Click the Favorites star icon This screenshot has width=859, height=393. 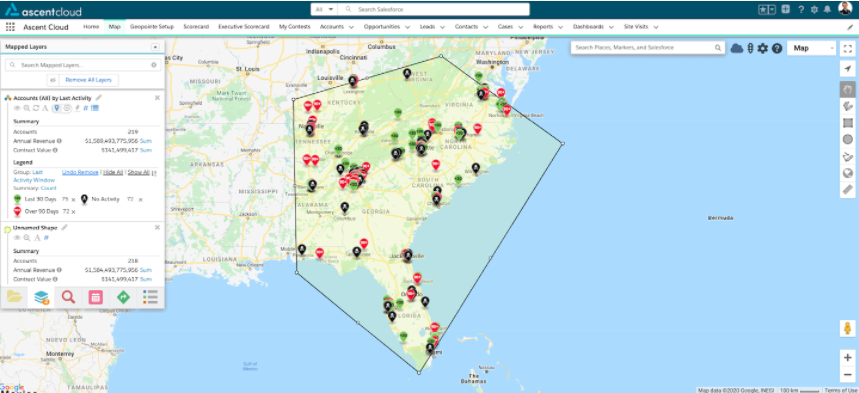pyautogui.click(x=764, y=9)
